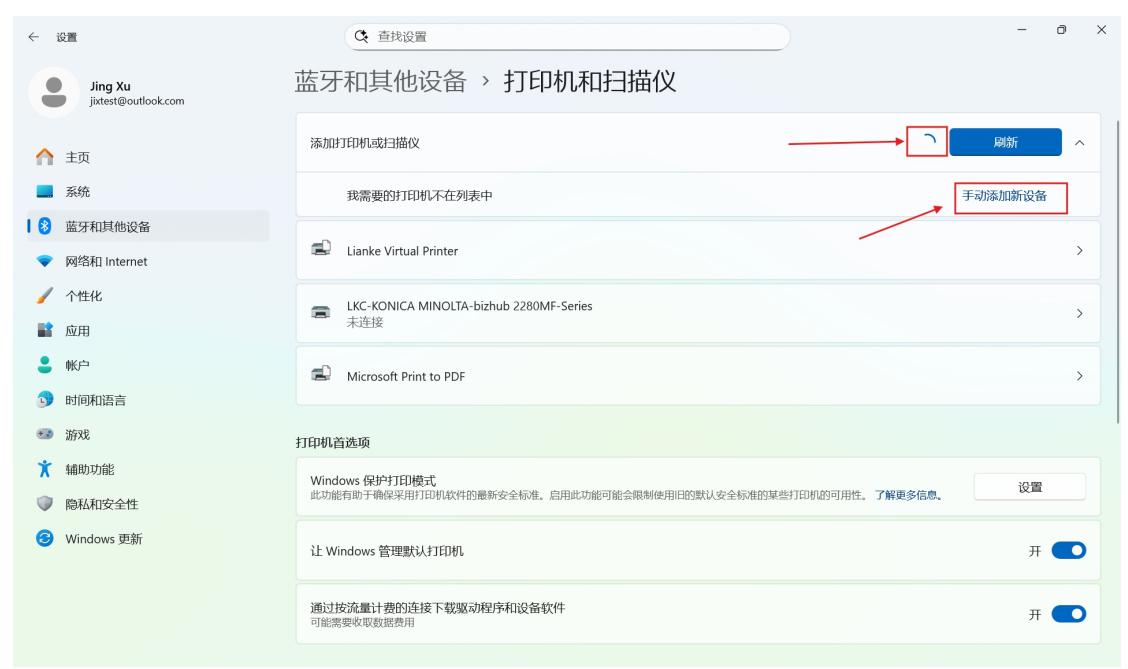Toggle the metered connection driver download switch

(1068, 614)
